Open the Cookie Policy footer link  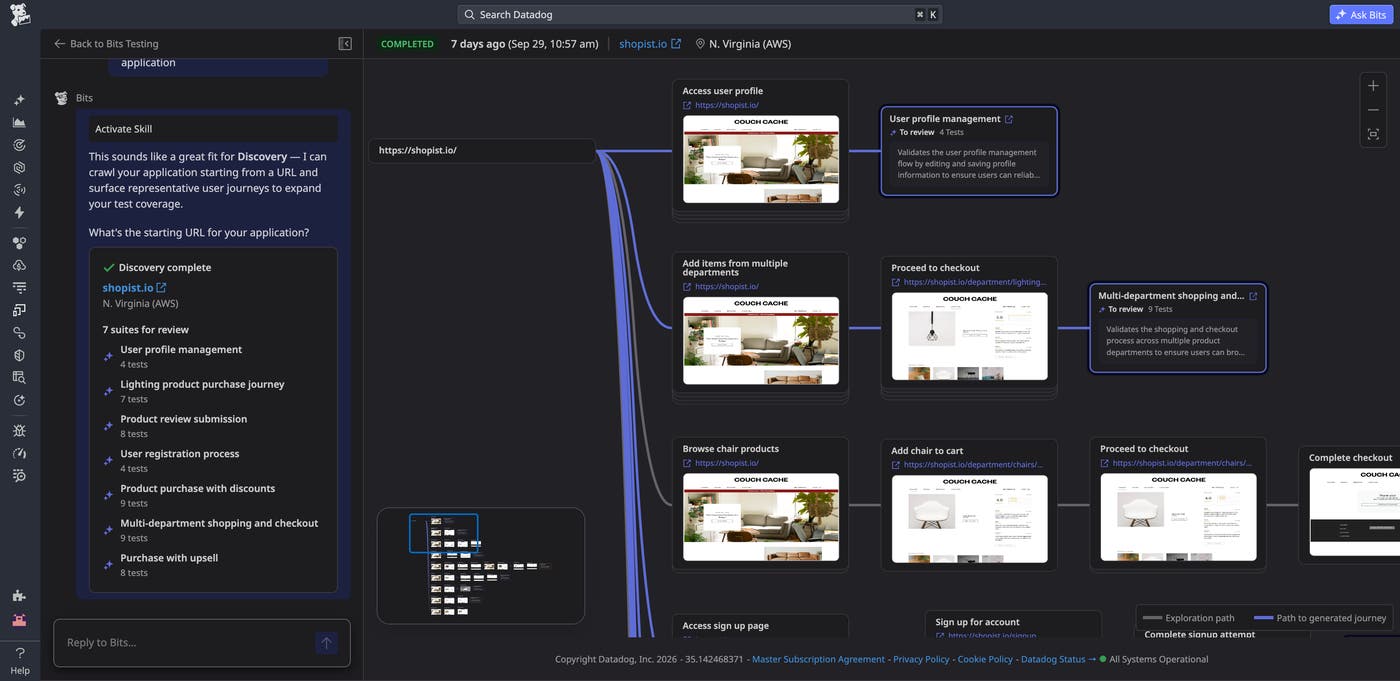tap(985, 660)
